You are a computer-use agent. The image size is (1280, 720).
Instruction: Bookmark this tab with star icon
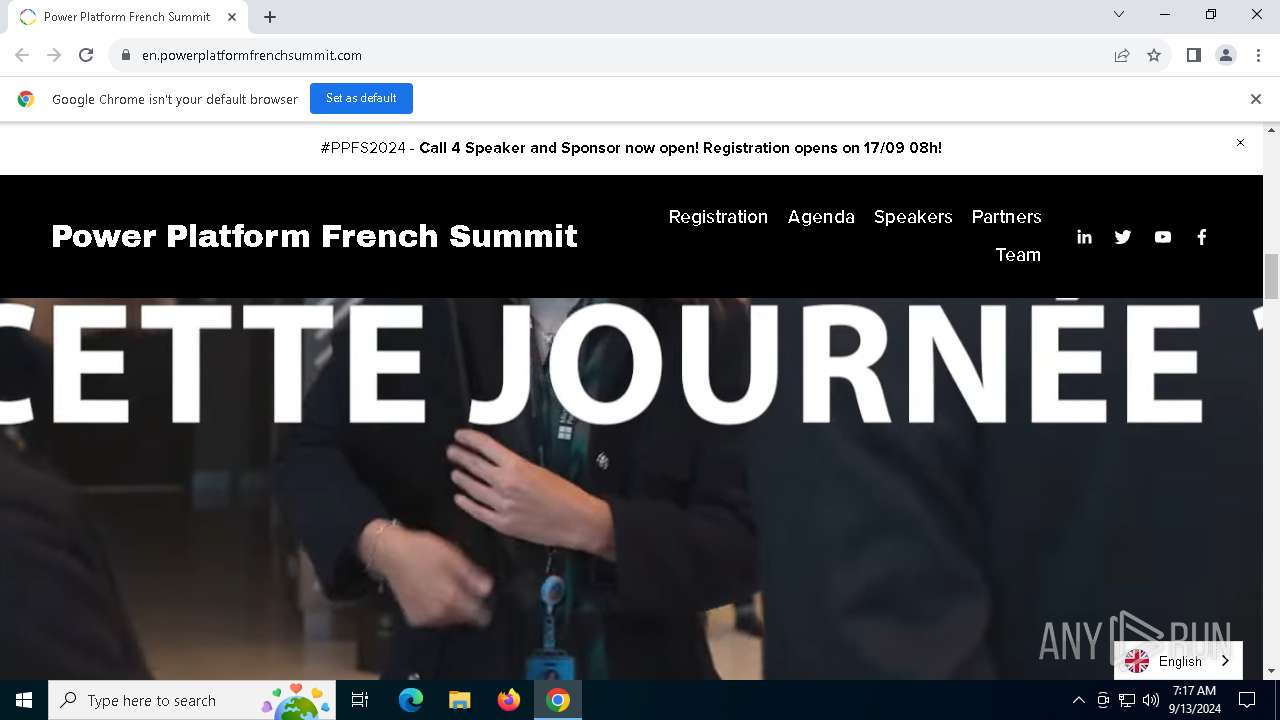(1154, 55)
